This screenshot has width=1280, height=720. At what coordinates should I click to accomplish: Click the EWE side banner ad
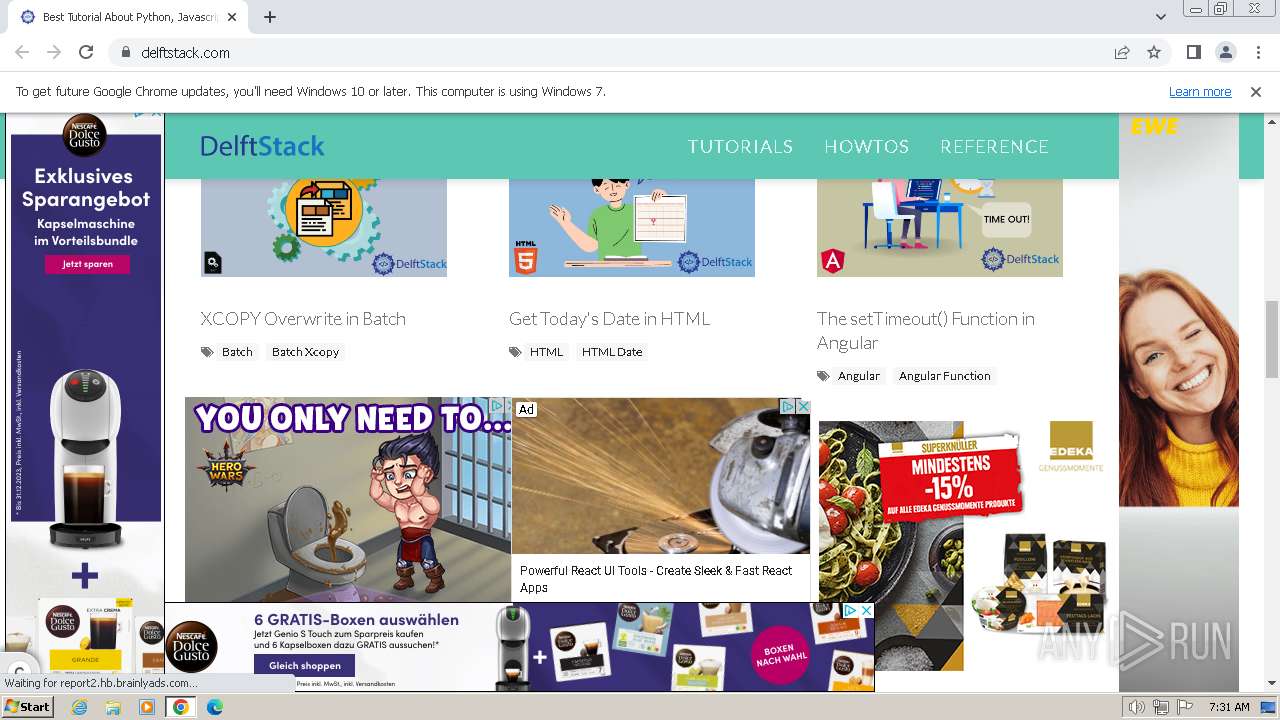(x=1179, y=400)
